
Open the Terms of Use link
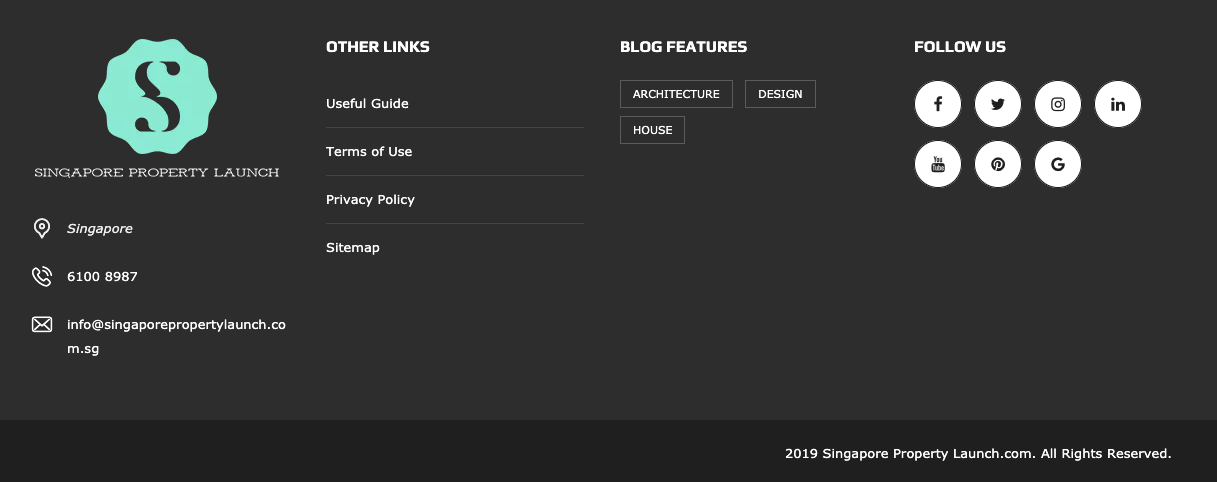click(x=369, y=152)
